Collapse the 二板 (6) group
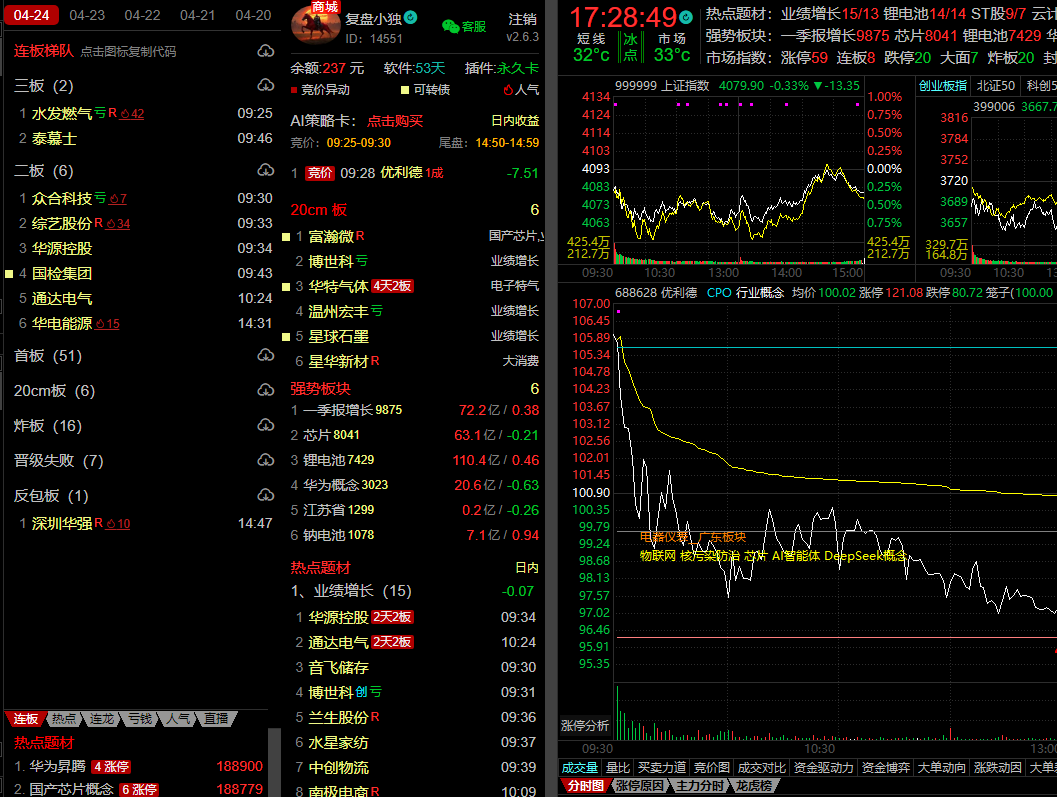1057x797 pixels. (43, 171)
